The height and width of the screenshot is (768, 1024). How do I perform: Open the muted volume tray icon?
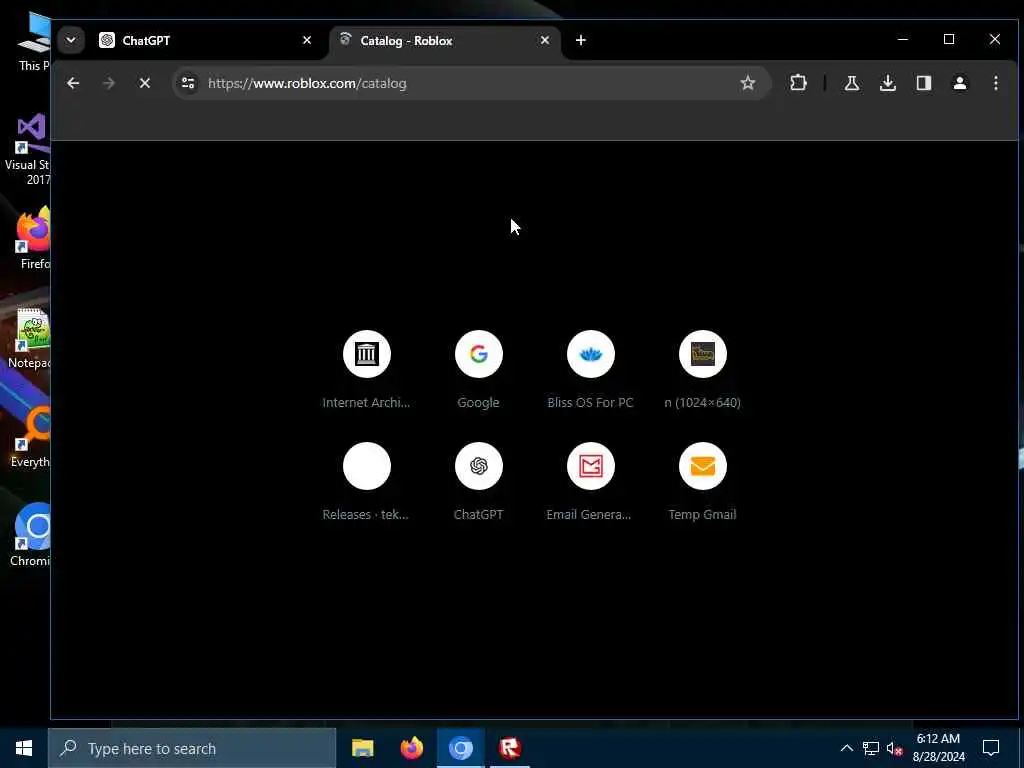point(894,748)
